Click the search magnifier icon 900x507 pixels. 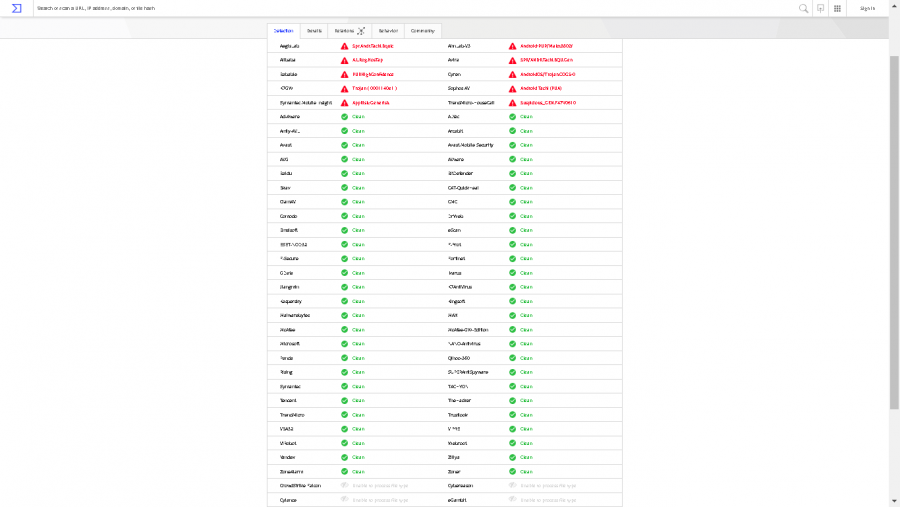pos(803,8)
